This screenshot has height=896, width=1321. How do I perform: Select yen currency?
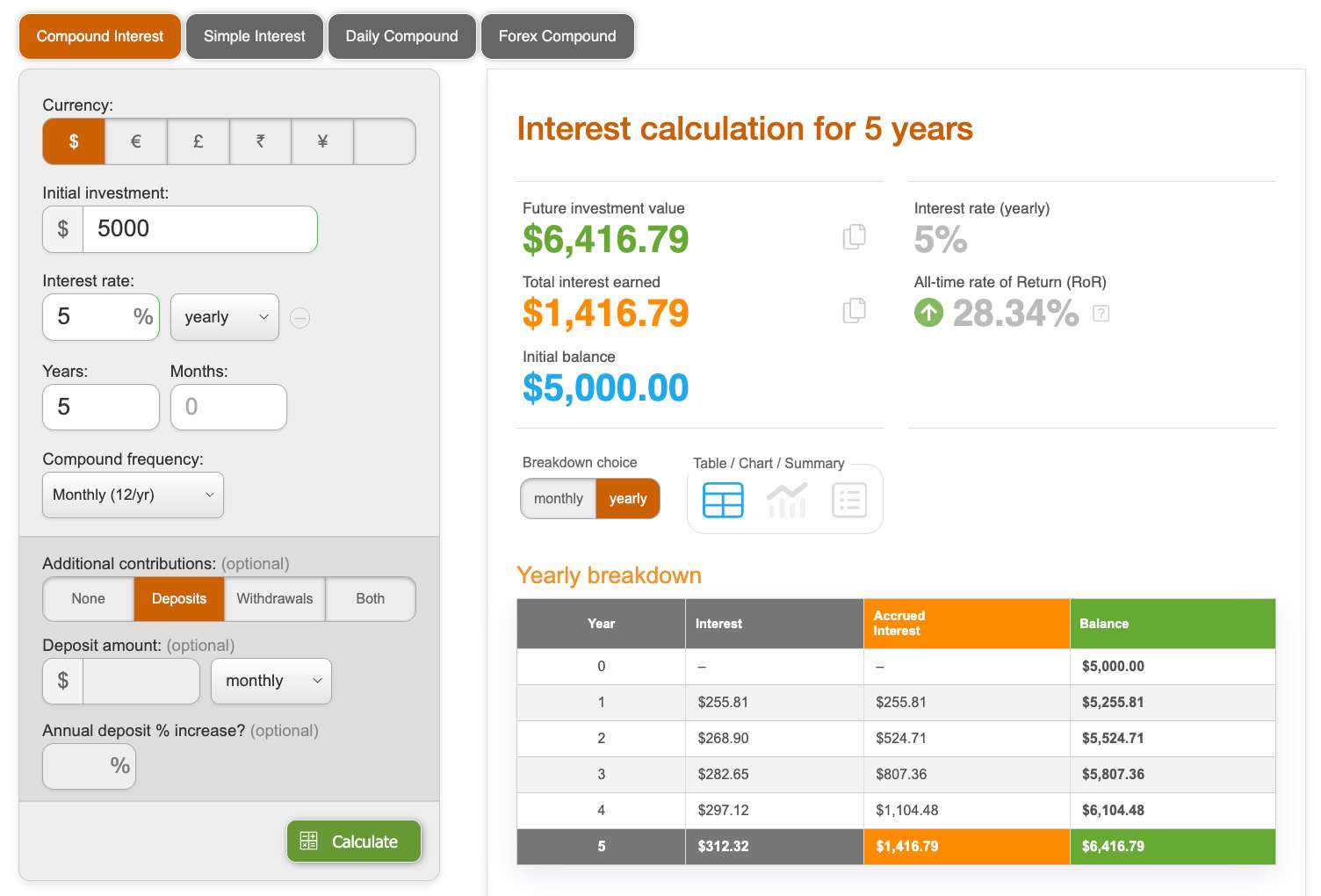322,141
